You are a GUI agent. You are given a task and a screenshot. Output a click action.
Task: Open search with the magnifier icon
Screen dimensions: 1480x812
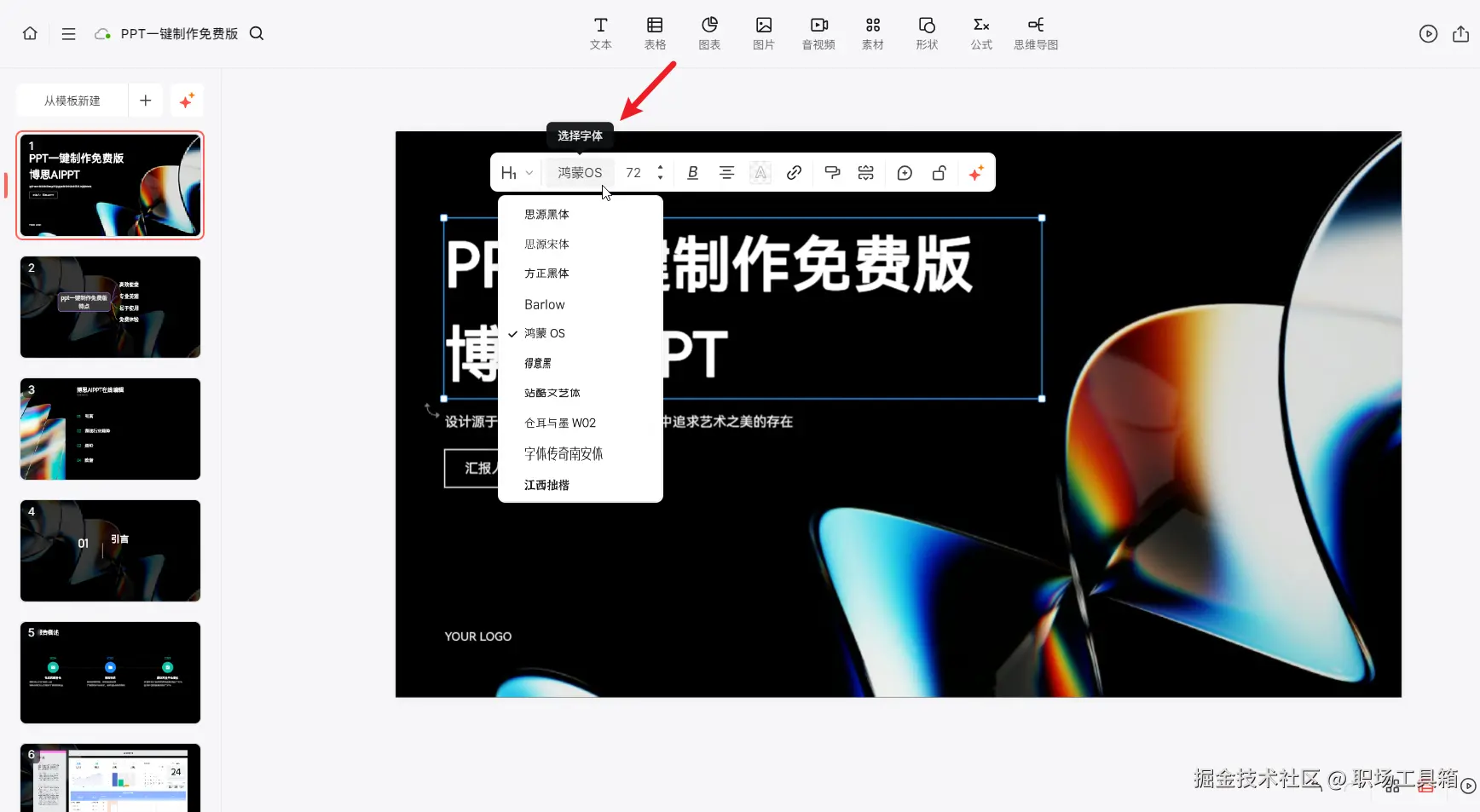(257, 33)
